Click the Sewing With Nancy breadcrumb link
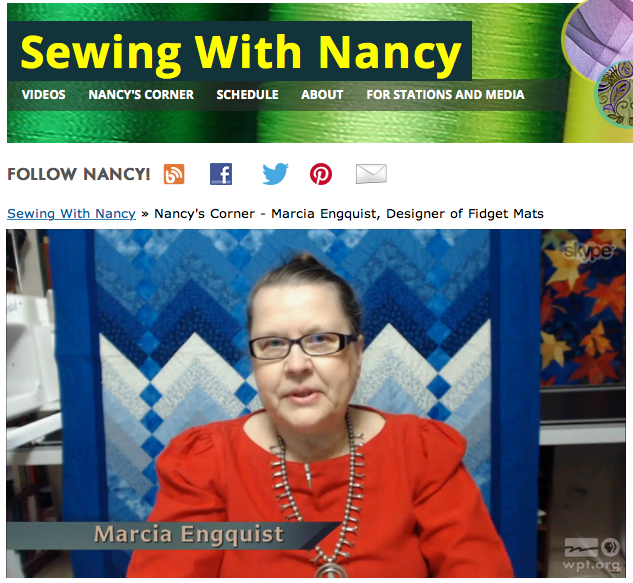Screen dimensions: 633x583 (x=71, y=214)
